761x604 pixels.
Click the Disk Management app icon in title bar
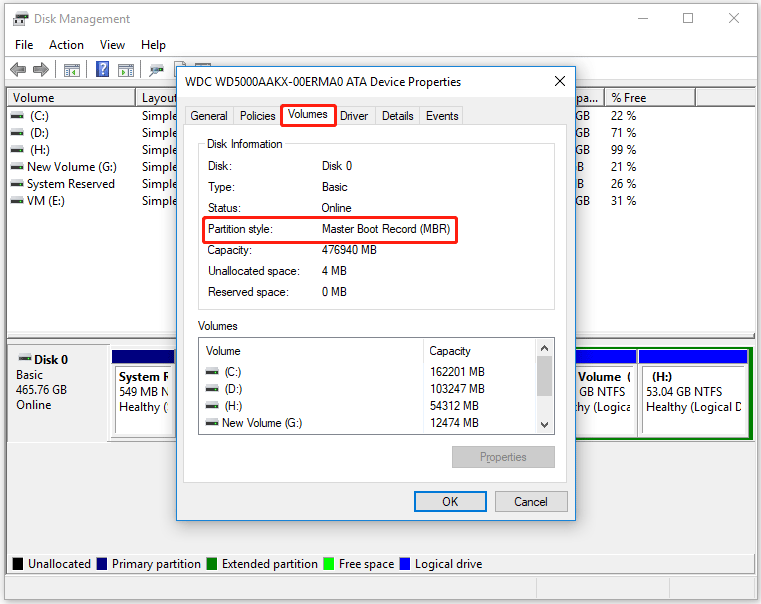20,19
